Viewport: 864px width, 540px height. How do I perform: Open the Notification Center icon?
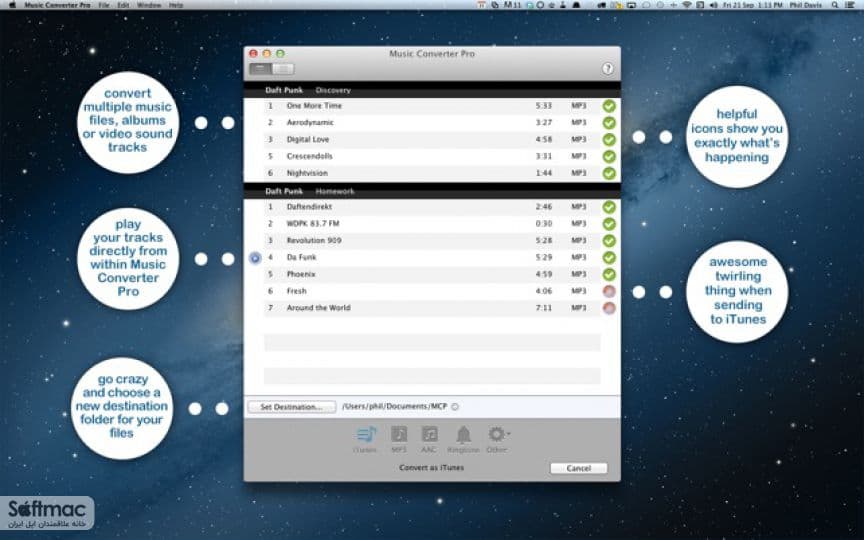pyautogui.click(x=849, y=5)
